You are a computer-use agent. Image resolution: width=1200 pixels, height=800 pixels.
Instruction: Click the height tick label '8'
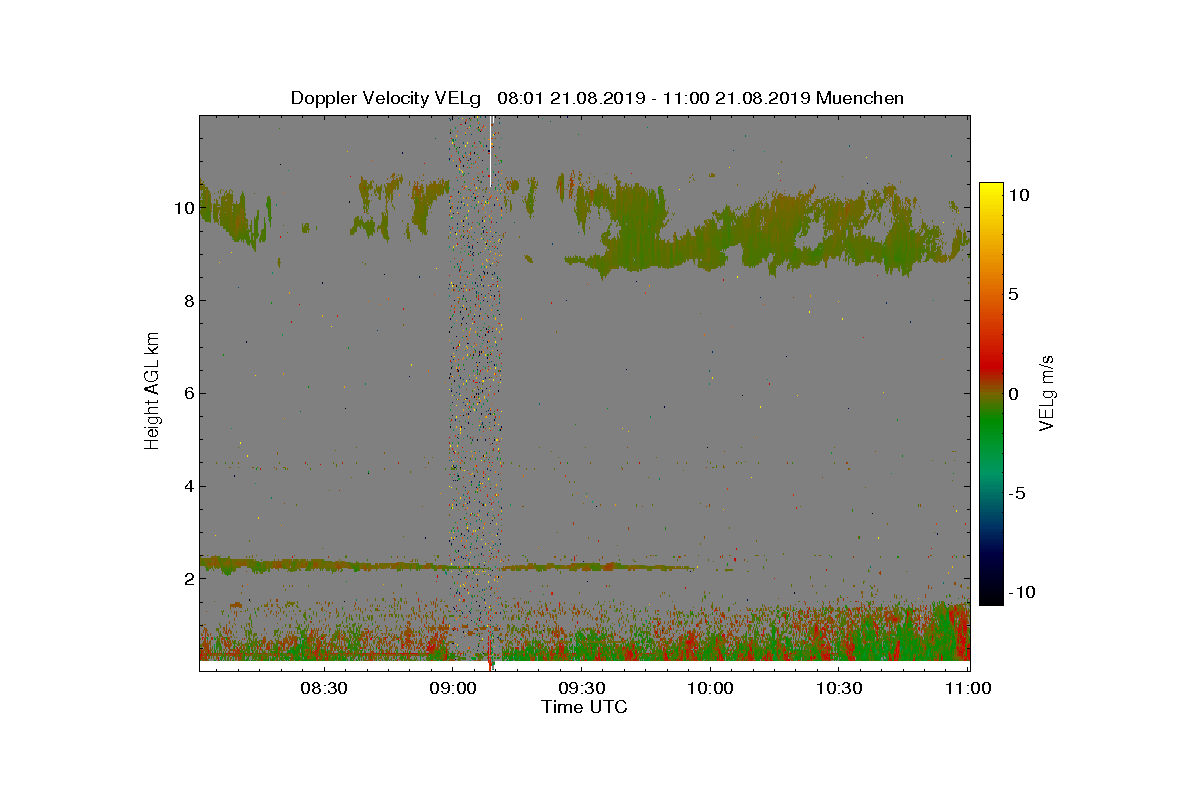pyautogui.click(x=186, y=301)
